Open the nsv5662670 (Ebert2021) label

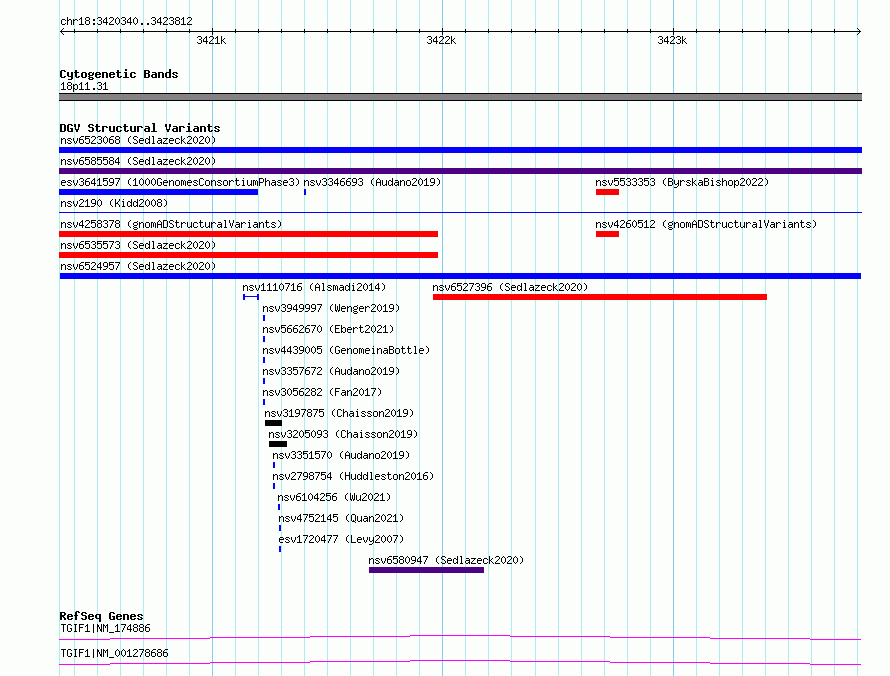(328, 329)
